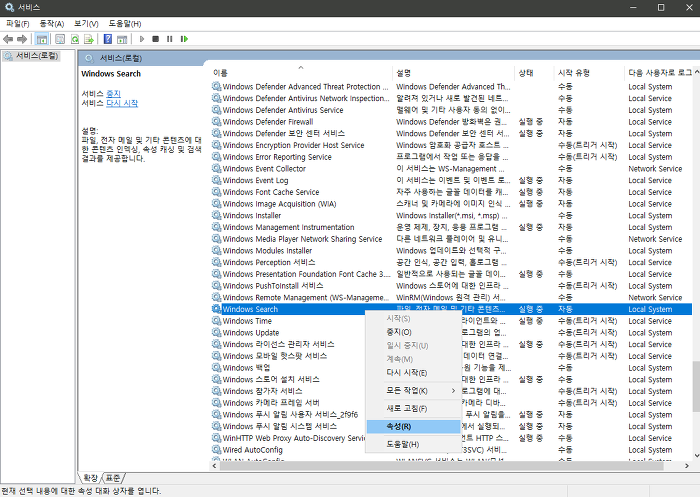Click the 다시 시작 service link
700x497 pixels.
point(122,103)
